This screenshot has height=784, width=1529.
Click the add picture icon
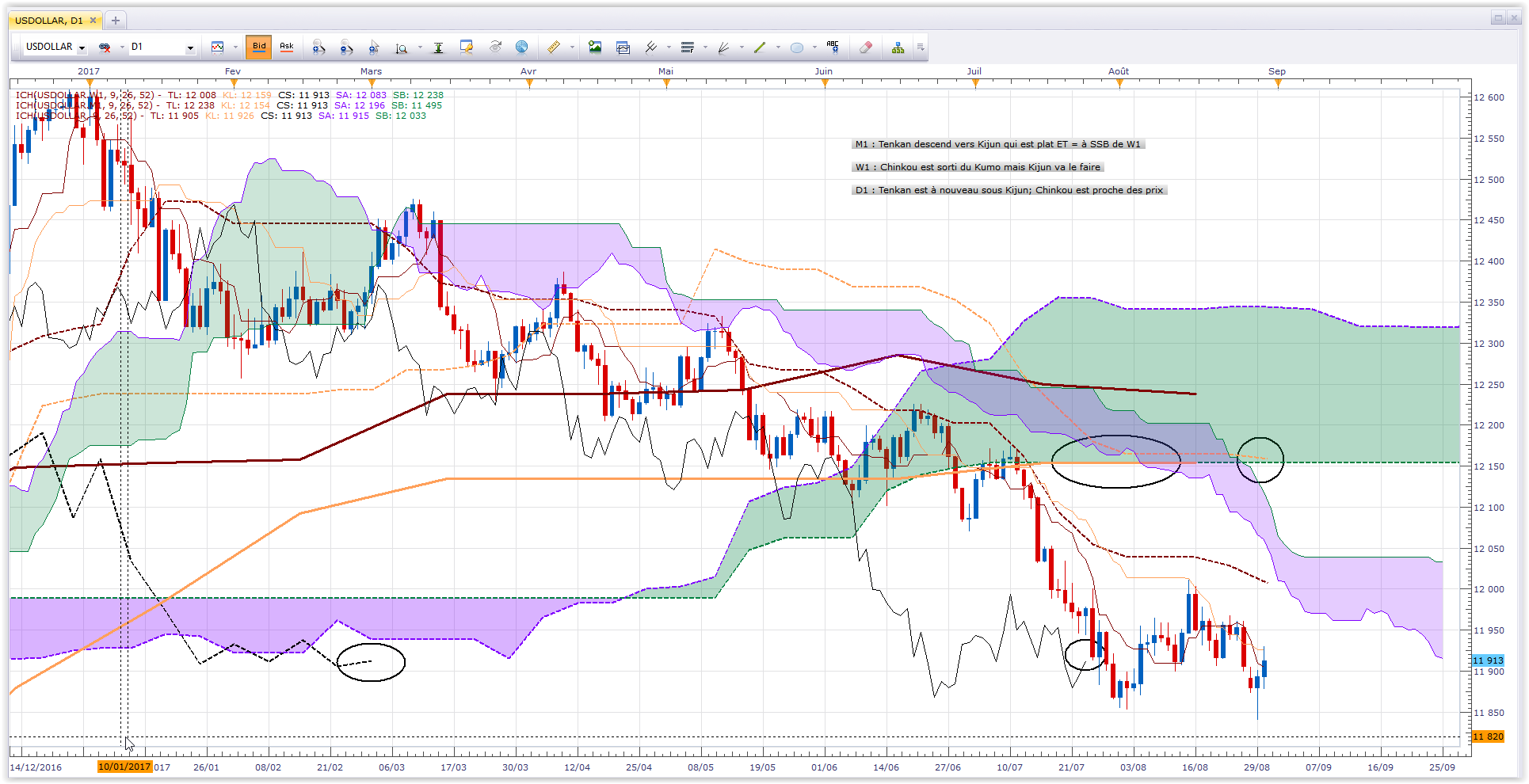tap(595, 48)
